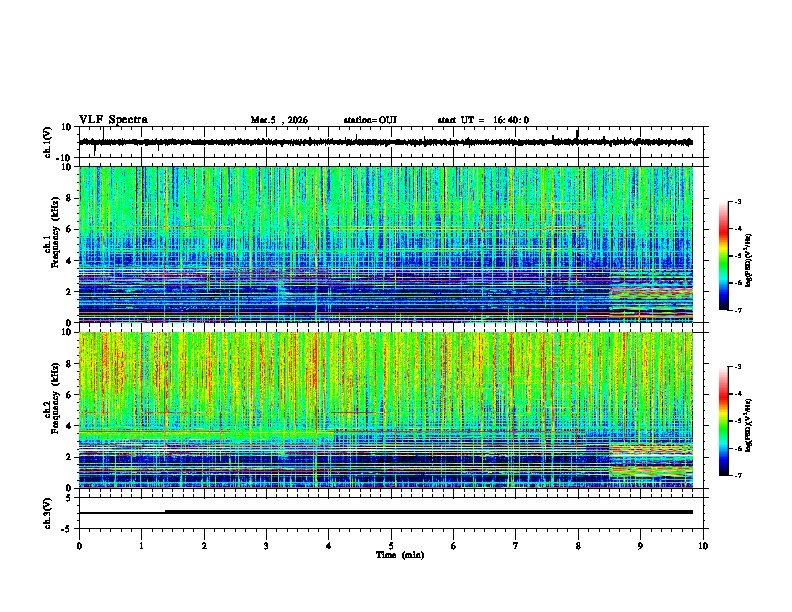Select the date text "Mar.5 , 2026"
Viewport: 792px width, 612px height.
tap(279, 120)
